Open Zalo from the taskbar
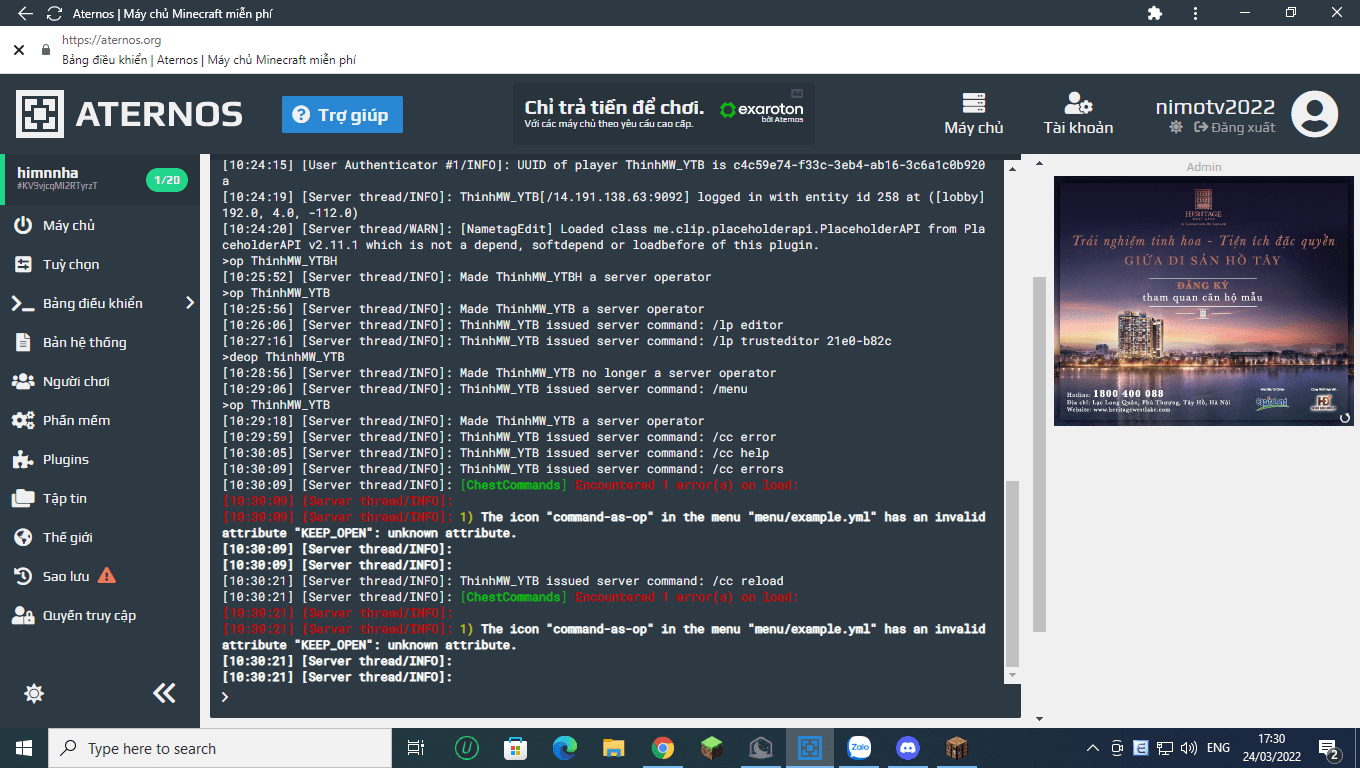 coord(859,748)
